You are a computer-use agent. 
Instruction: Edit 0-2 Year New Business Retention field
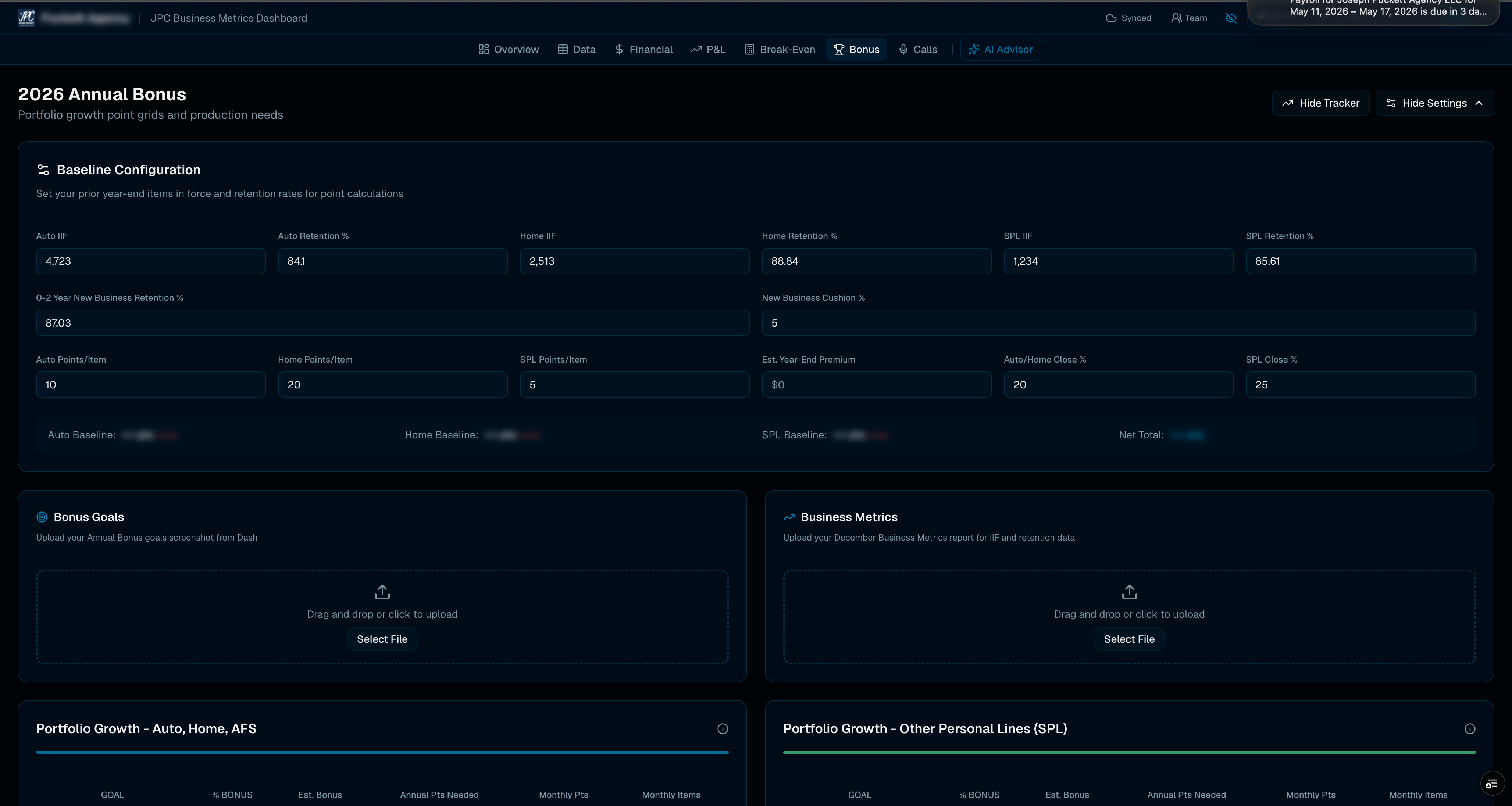(x=393, y=323)
